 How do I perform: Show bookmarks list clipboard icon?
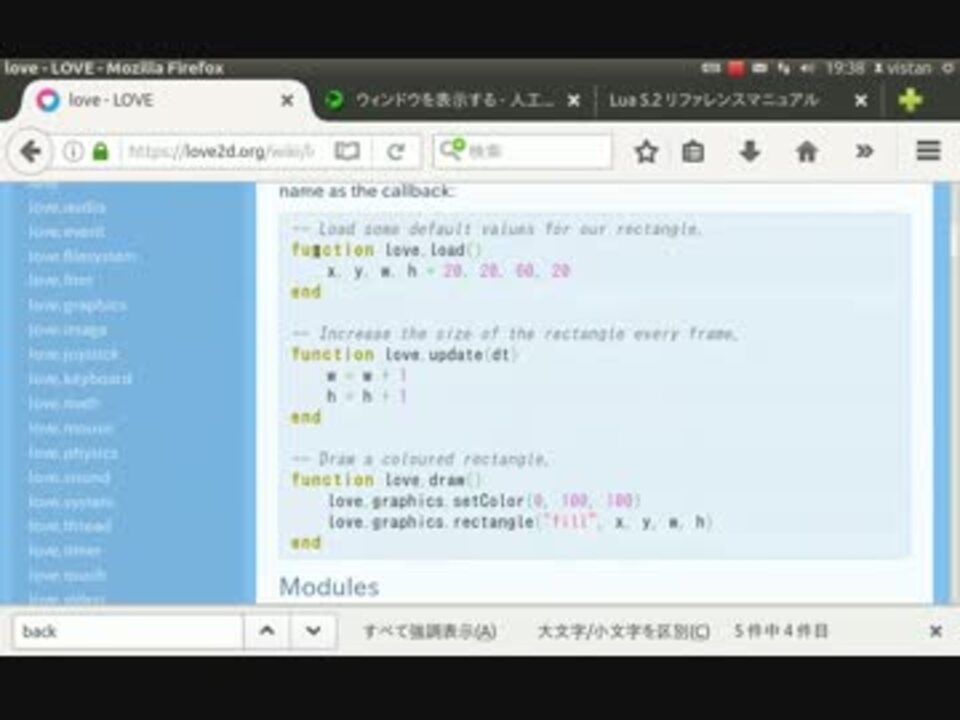[693, 151]
